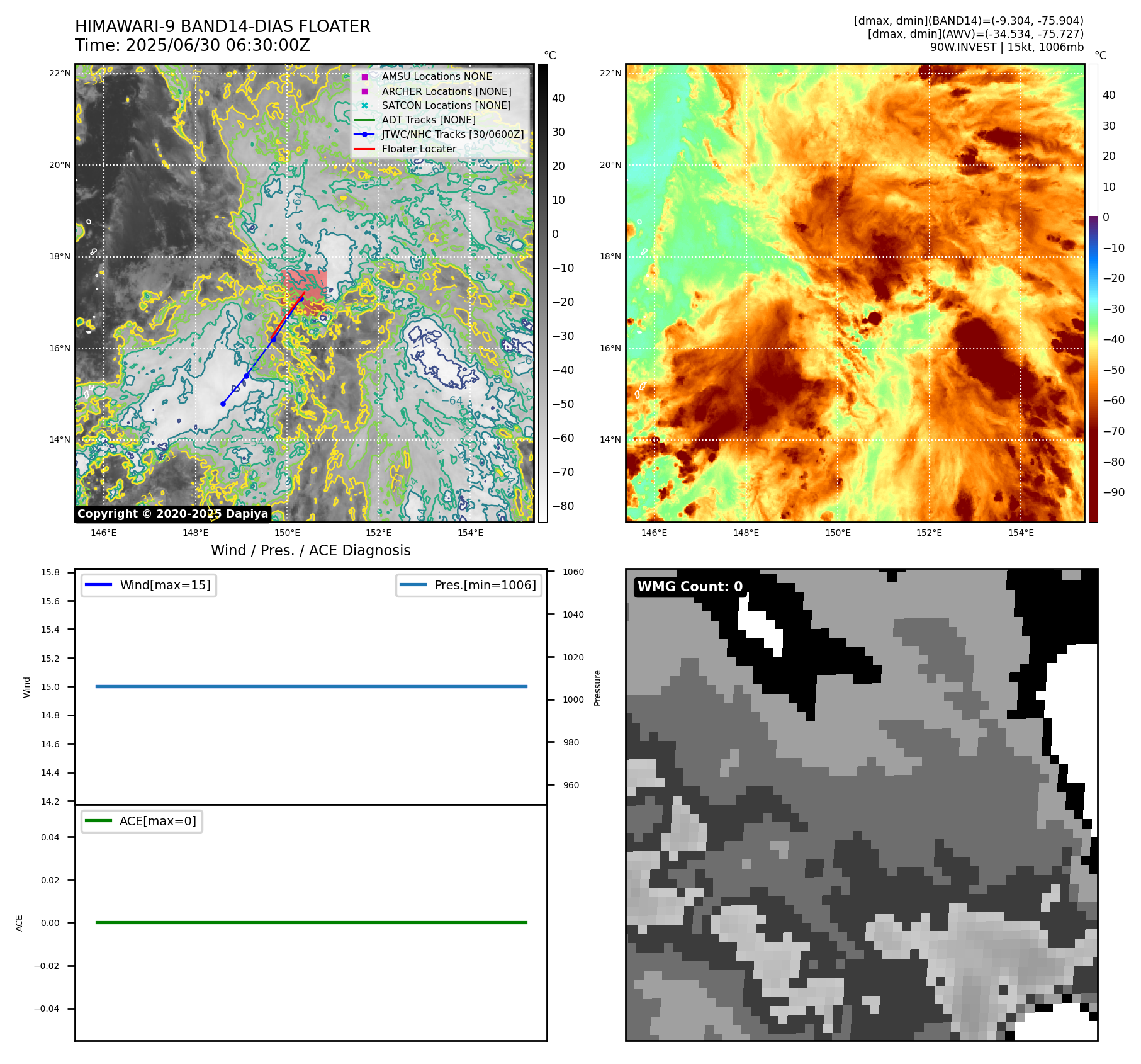Click the SATCON Locations [NONE] legend text
Viewport: 1141px width, 1064px height.
click(446, 106)
